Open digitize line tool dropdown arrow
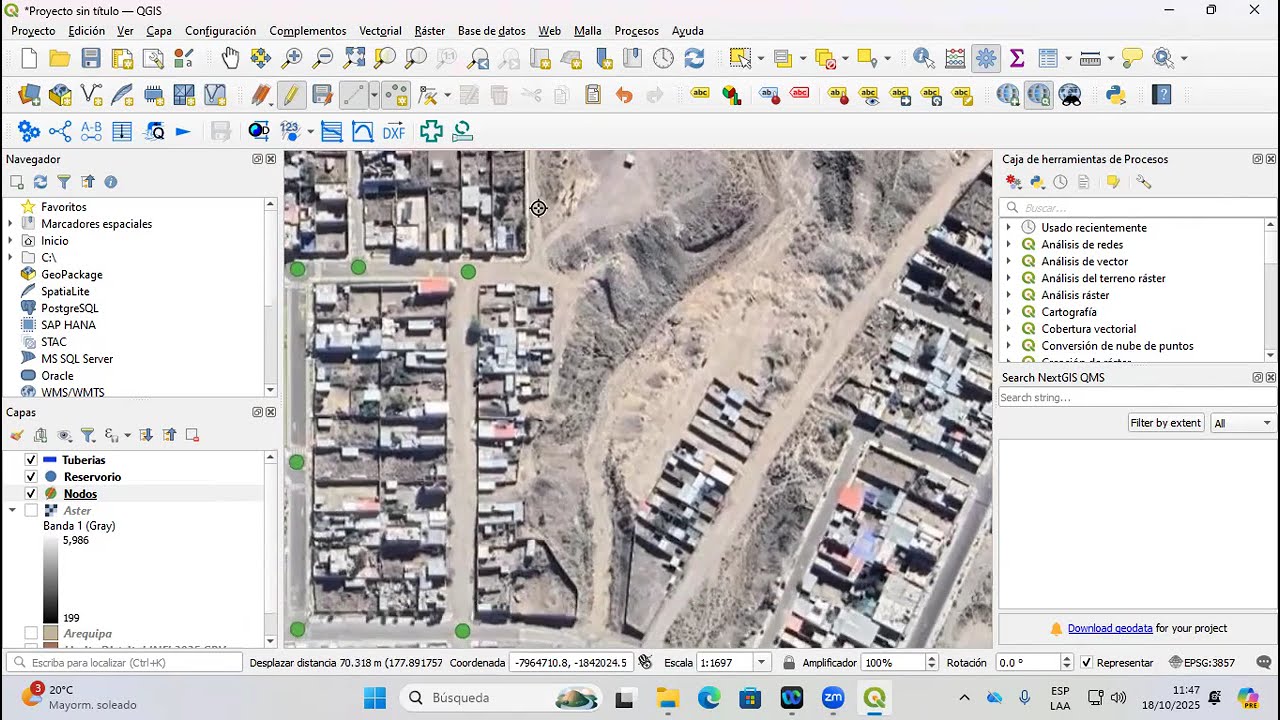The width and height of the screenshot is (1280, 720). [374, 95]
